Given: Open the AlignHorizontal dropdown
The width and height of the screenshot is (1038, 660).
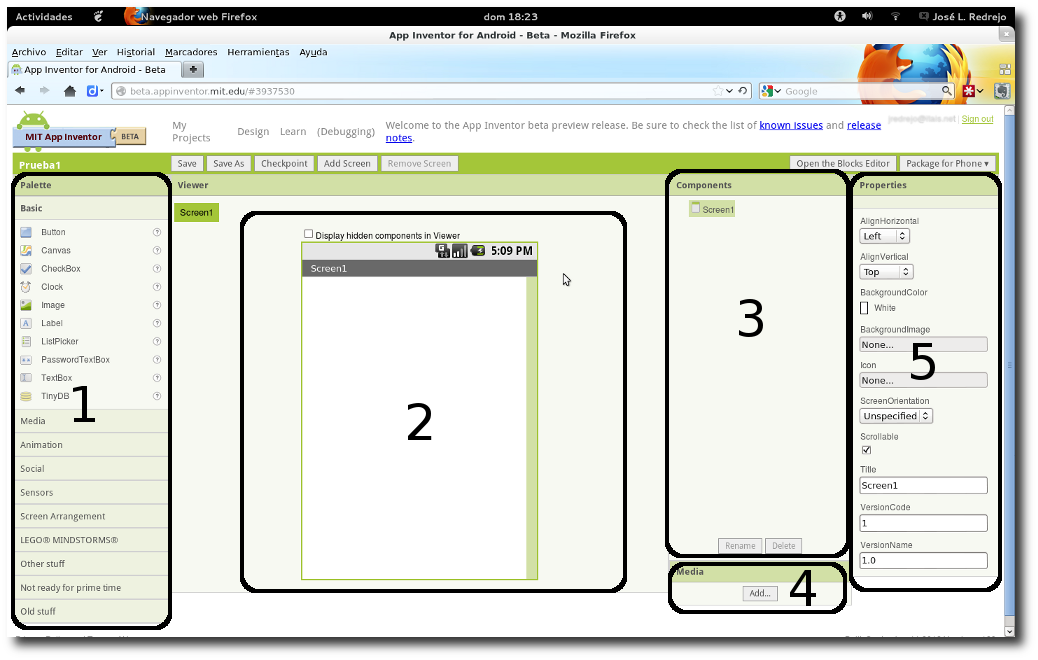Looking at the screenshot, I should click(884, 236).
